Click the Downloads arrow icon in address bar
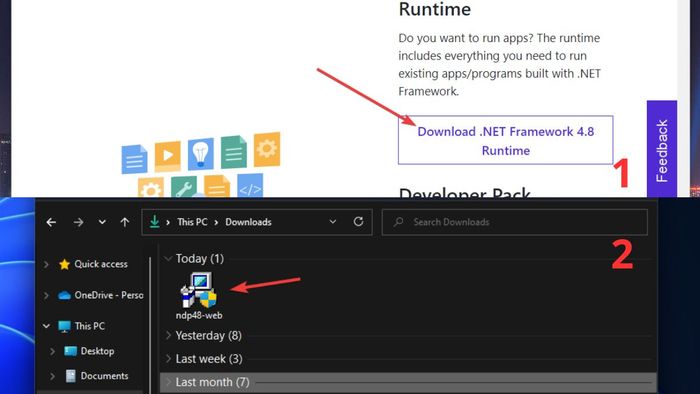Screen dimensions: 700x394 154,221
